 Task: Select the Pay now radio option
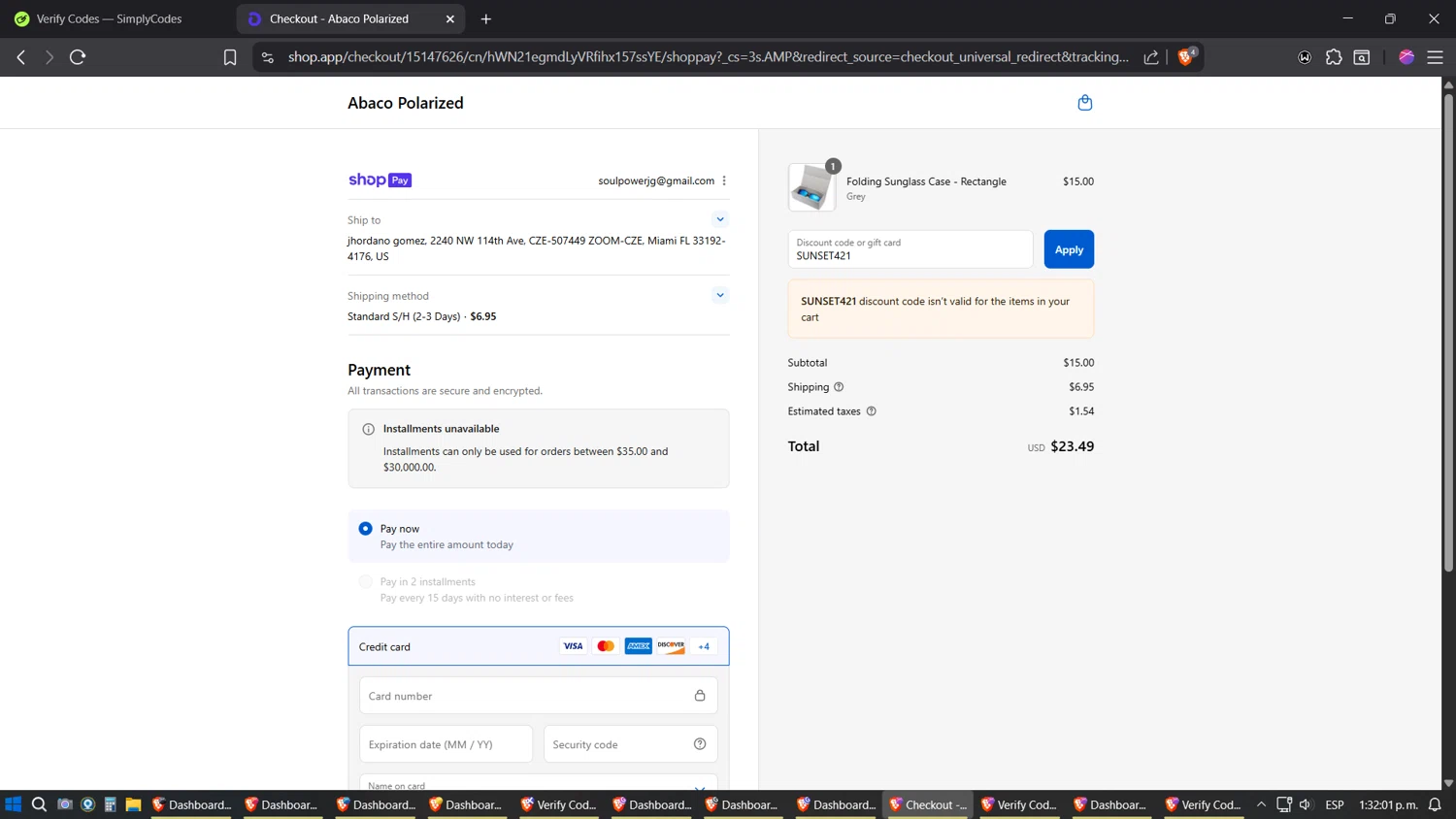click(x=365, y=529)
